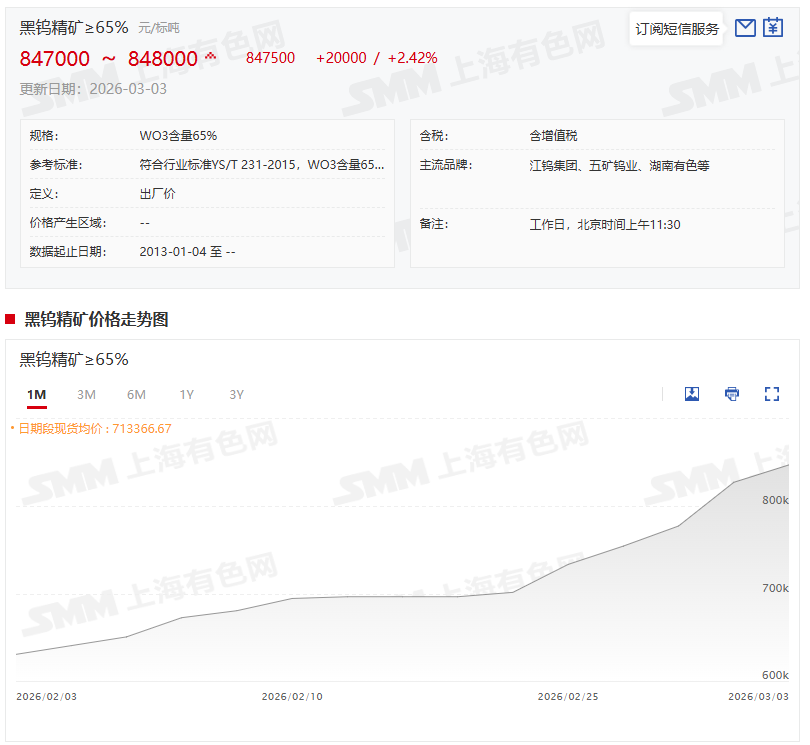The image size is (810, 745).
Task: Click the 2026/02/10 date on x-axis
Action: (291, 696)
